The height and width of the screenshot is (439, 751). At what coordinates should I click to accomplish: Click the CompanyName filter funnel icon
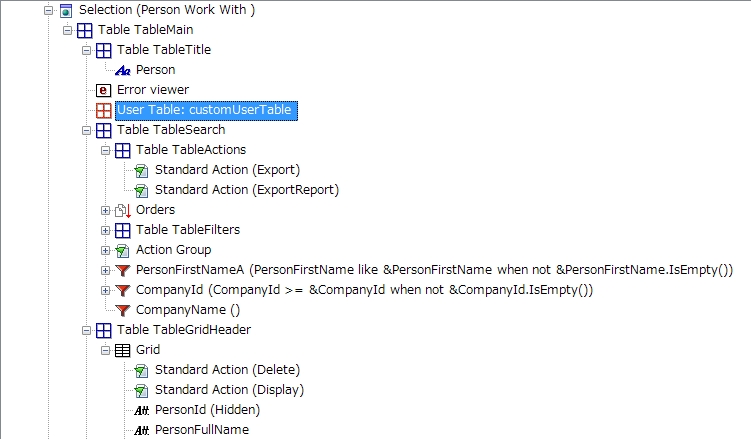[123, 310]
